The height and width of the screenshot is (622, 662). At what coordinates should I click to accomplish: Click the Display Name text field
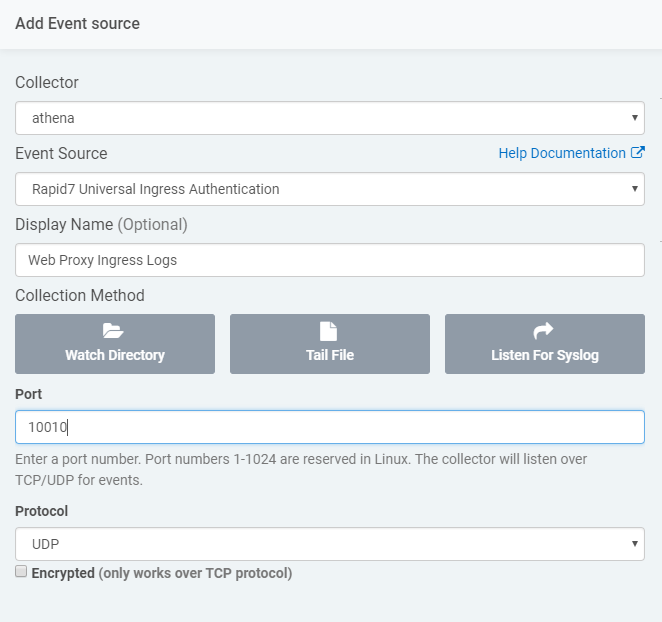click(x=329, y=260)
